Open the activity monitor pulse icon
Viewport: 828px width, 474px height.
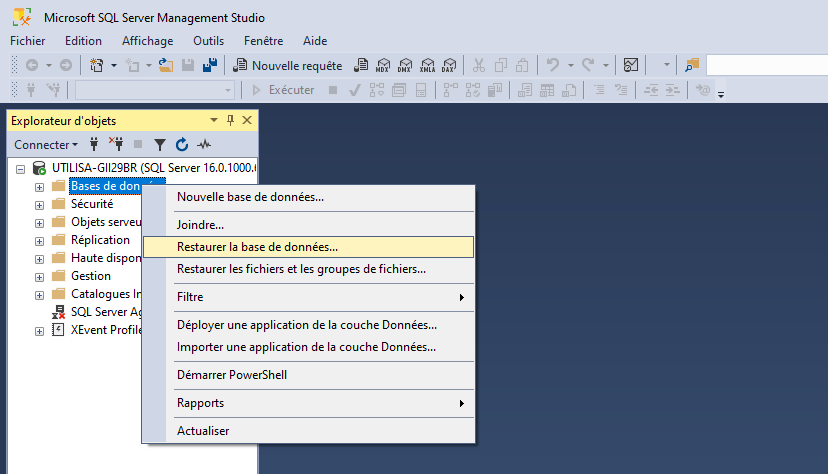pos(204,144)
